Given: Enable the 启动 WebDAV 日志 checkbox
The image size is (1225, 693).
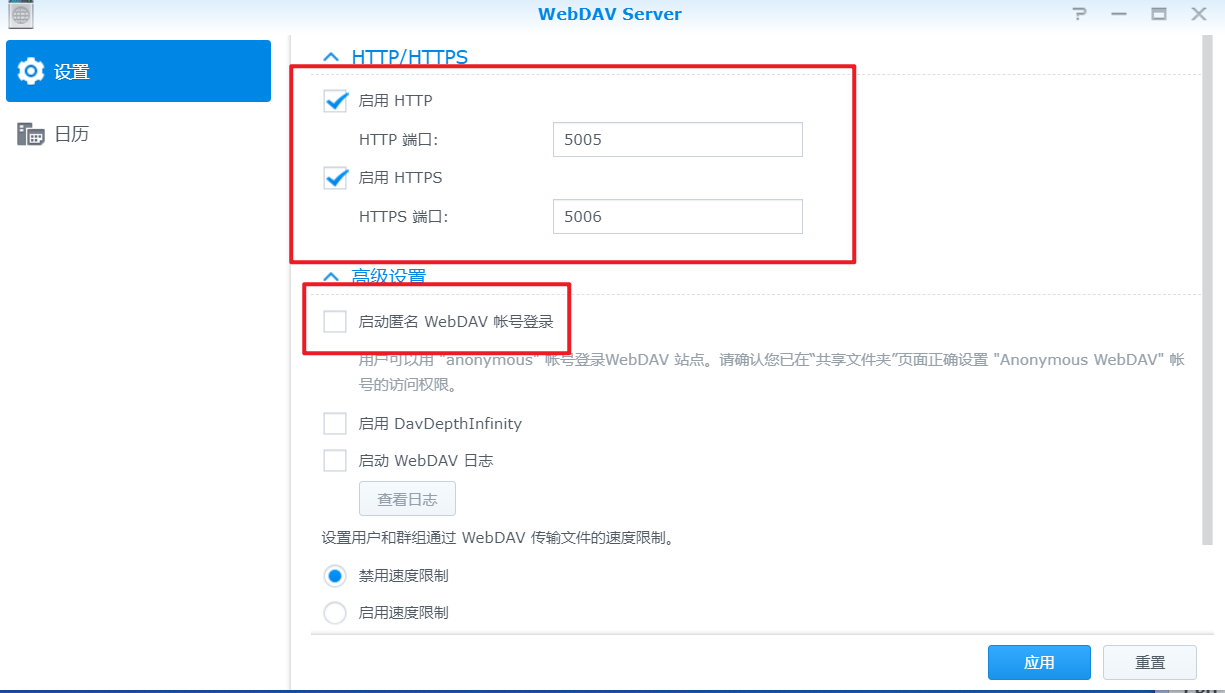Looking at the screenshot, I should 335,461.
